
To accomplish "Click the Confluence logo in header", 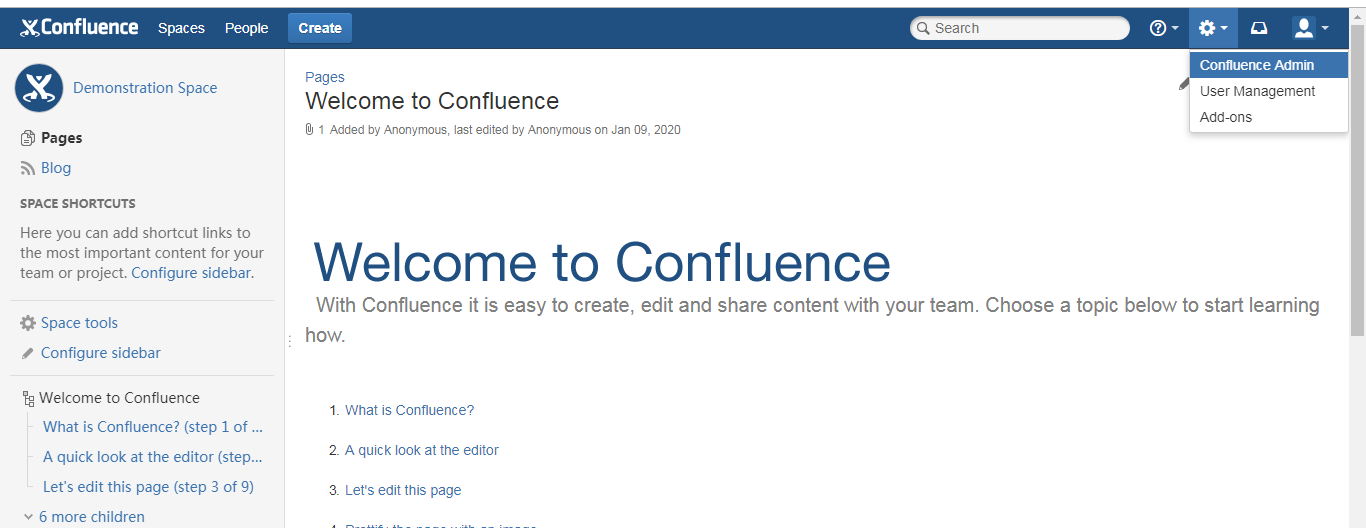I will coord(79,27).
